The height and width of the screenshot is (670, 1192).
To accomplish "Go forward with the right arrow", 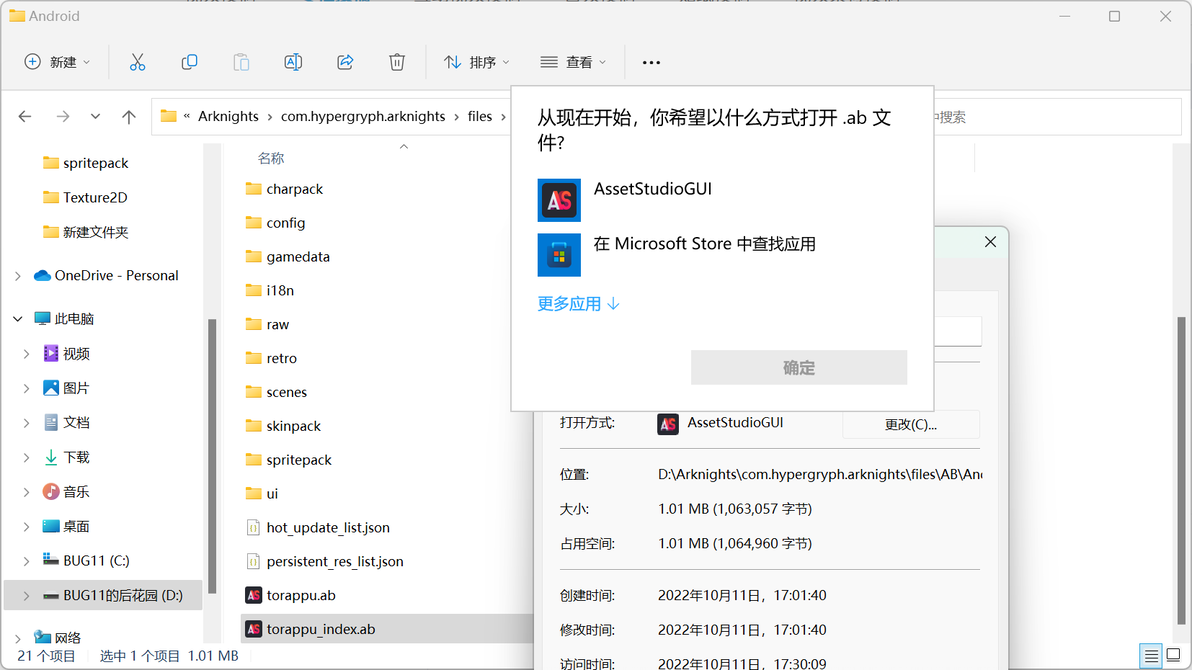I will [63, 116].
